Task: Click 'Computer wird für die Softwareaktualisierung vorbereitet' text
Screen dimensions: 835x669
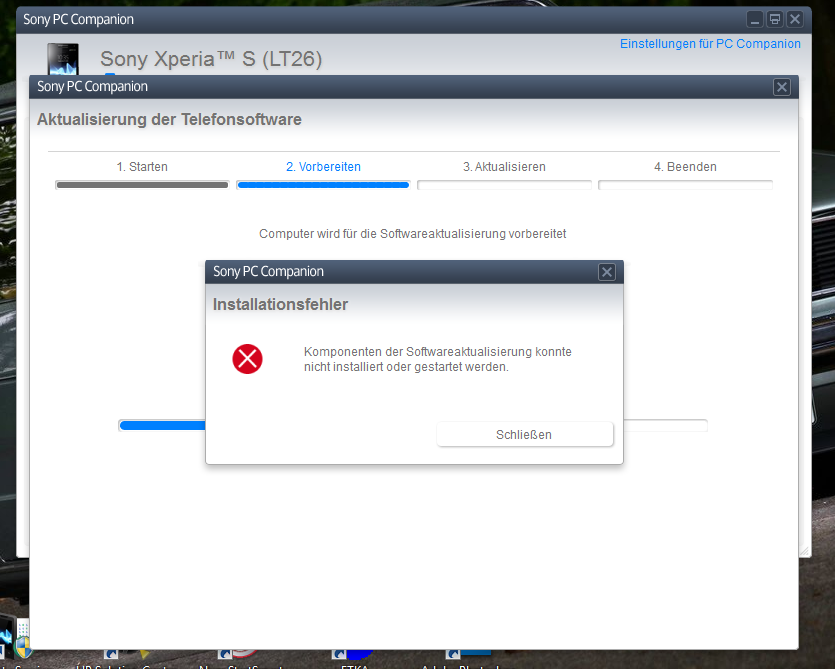Action: (x=413, y=234)
